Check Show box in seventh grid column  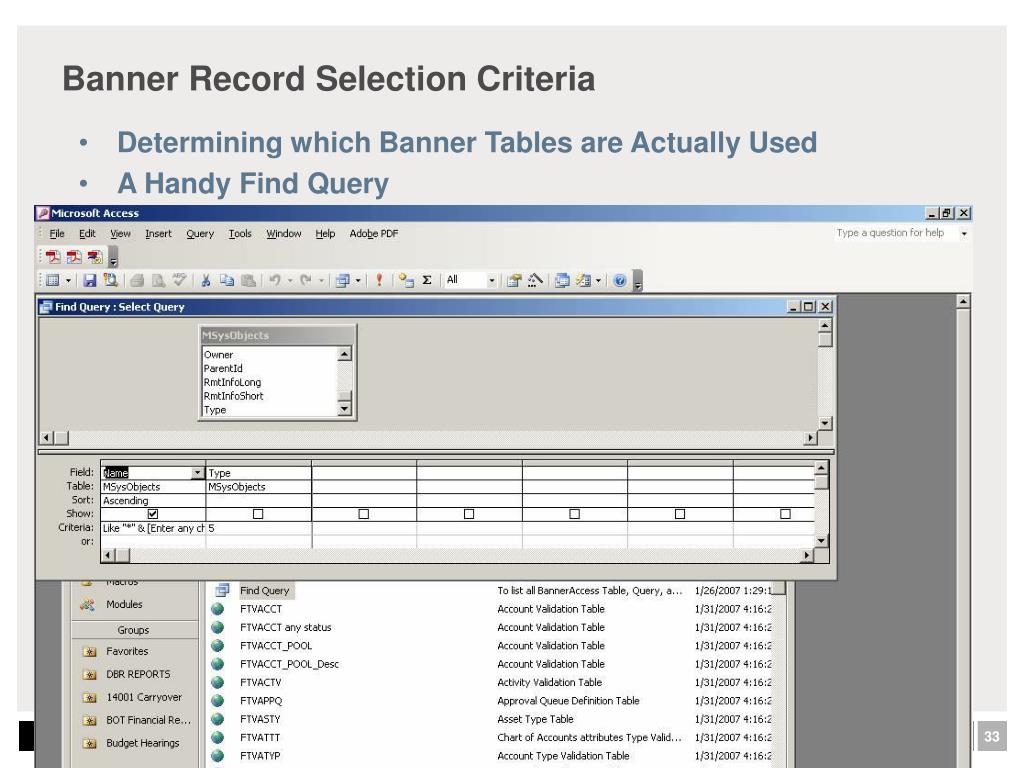(x=786, y=514)
